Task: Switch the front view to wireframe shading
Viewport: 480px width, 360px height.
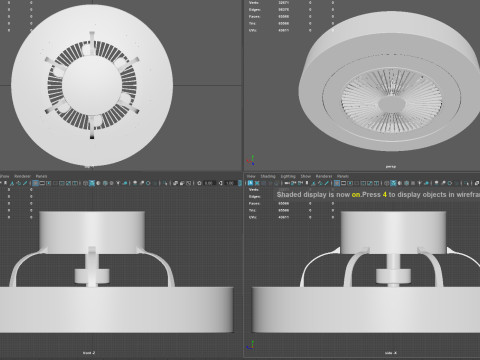Action: click(x=85, y=183)
